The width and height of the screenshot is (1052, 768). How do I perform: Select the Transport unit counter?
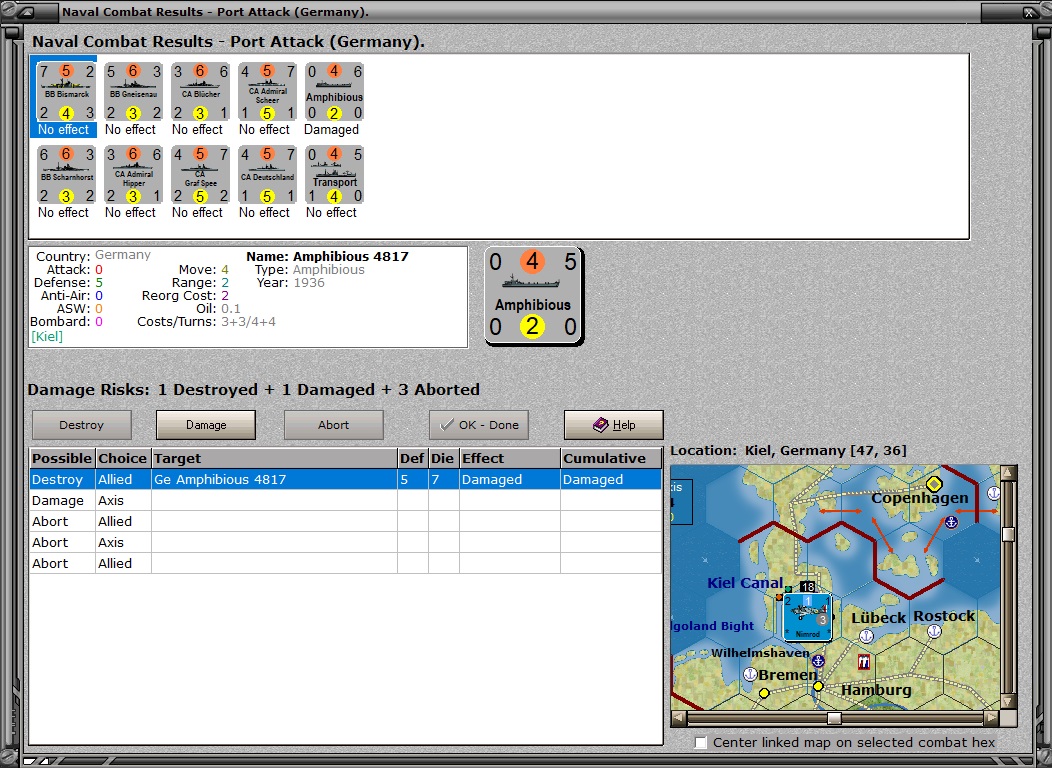[334, 175]
